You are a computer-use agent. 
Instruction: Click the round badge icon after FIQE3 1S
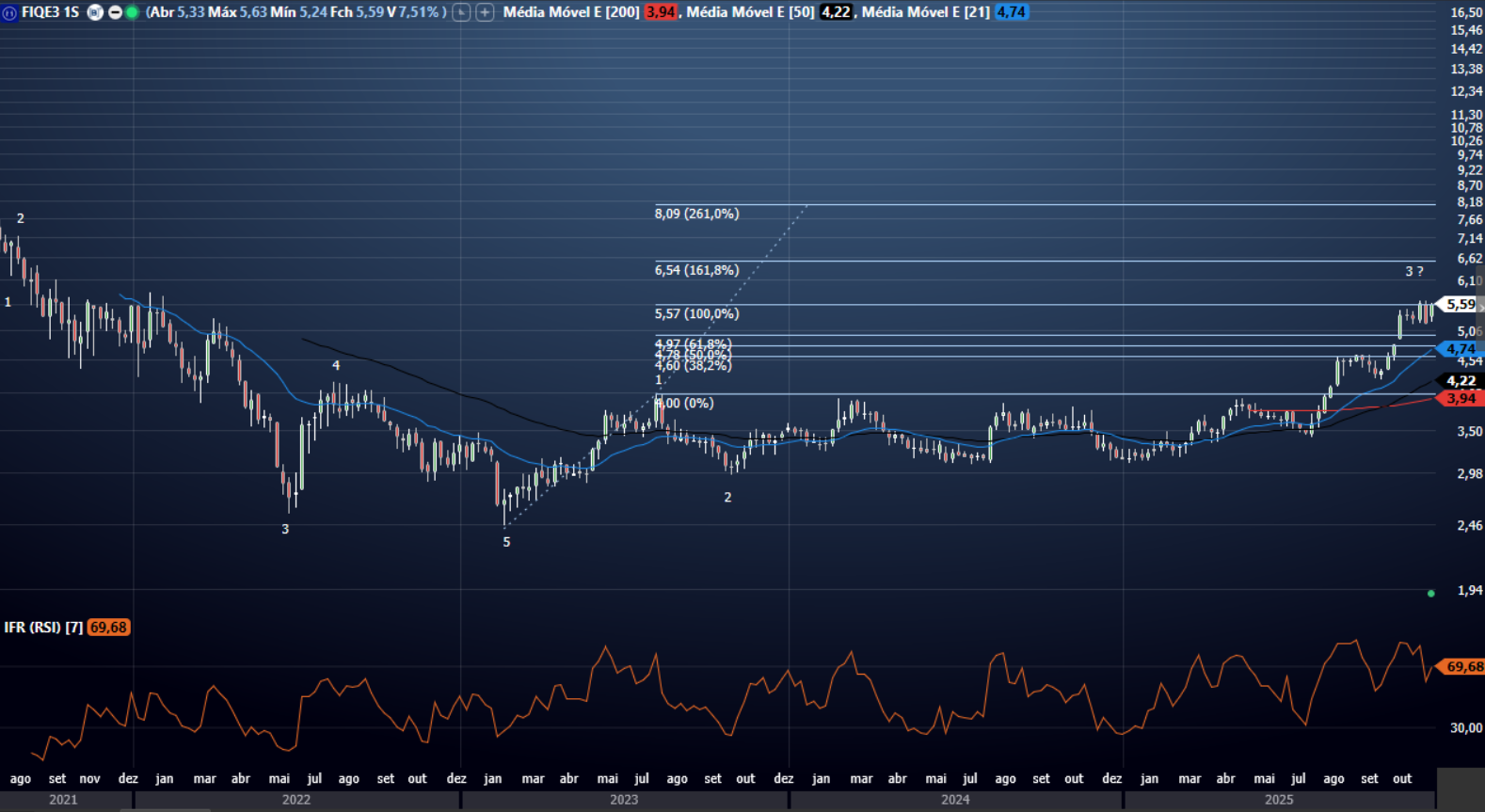pos(95,12)
